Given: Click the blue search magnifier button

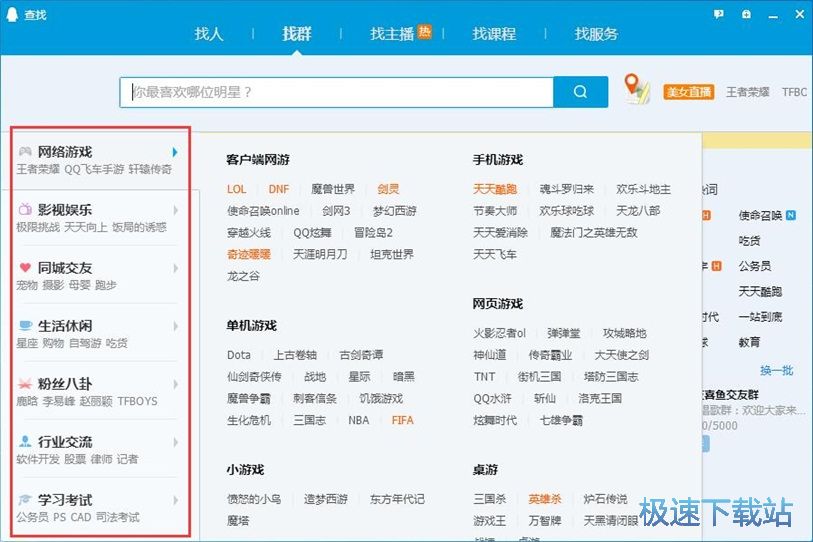Looking at the screenshot, I should (x=580, y=92).
